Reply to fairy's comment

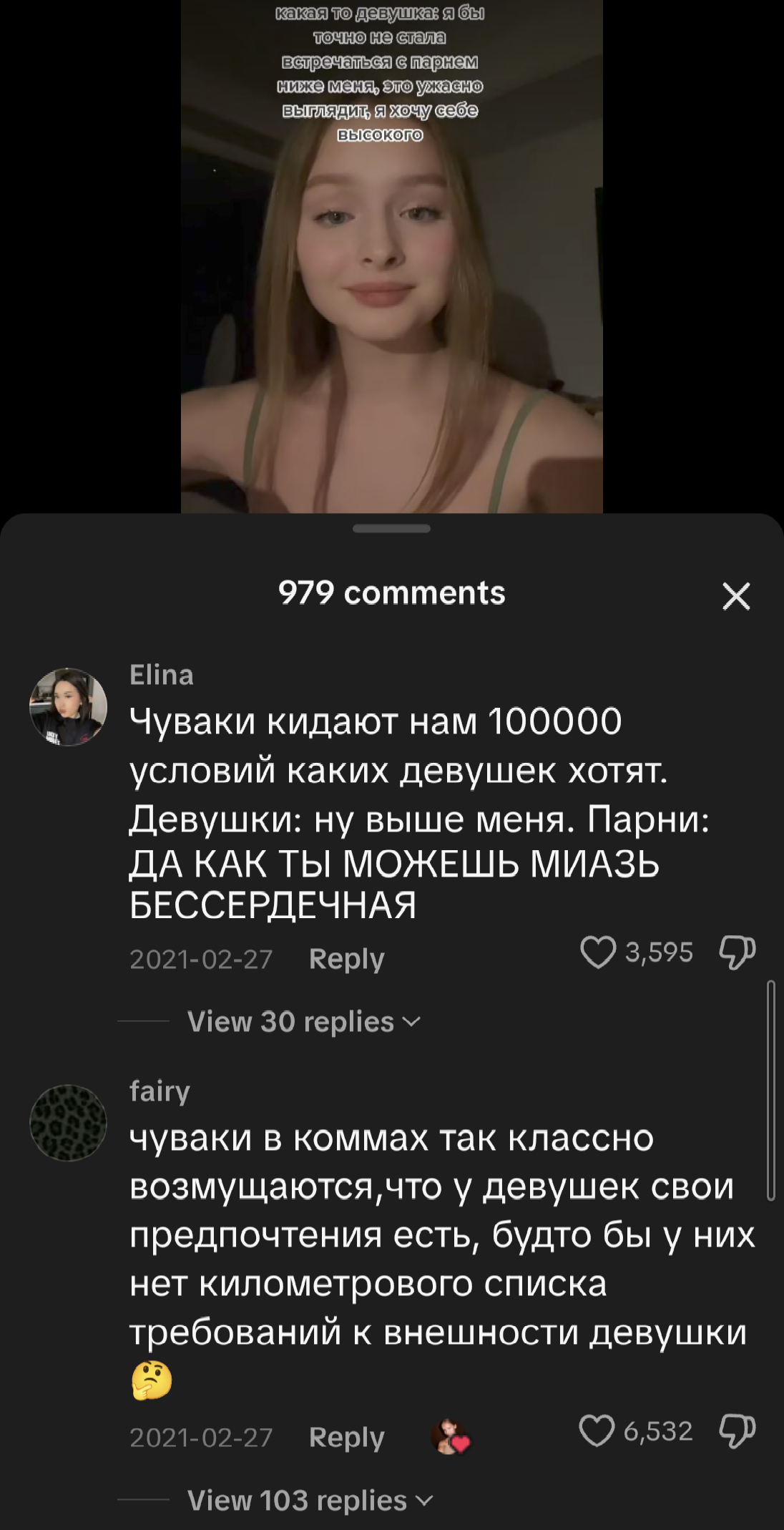point(346,1438)
